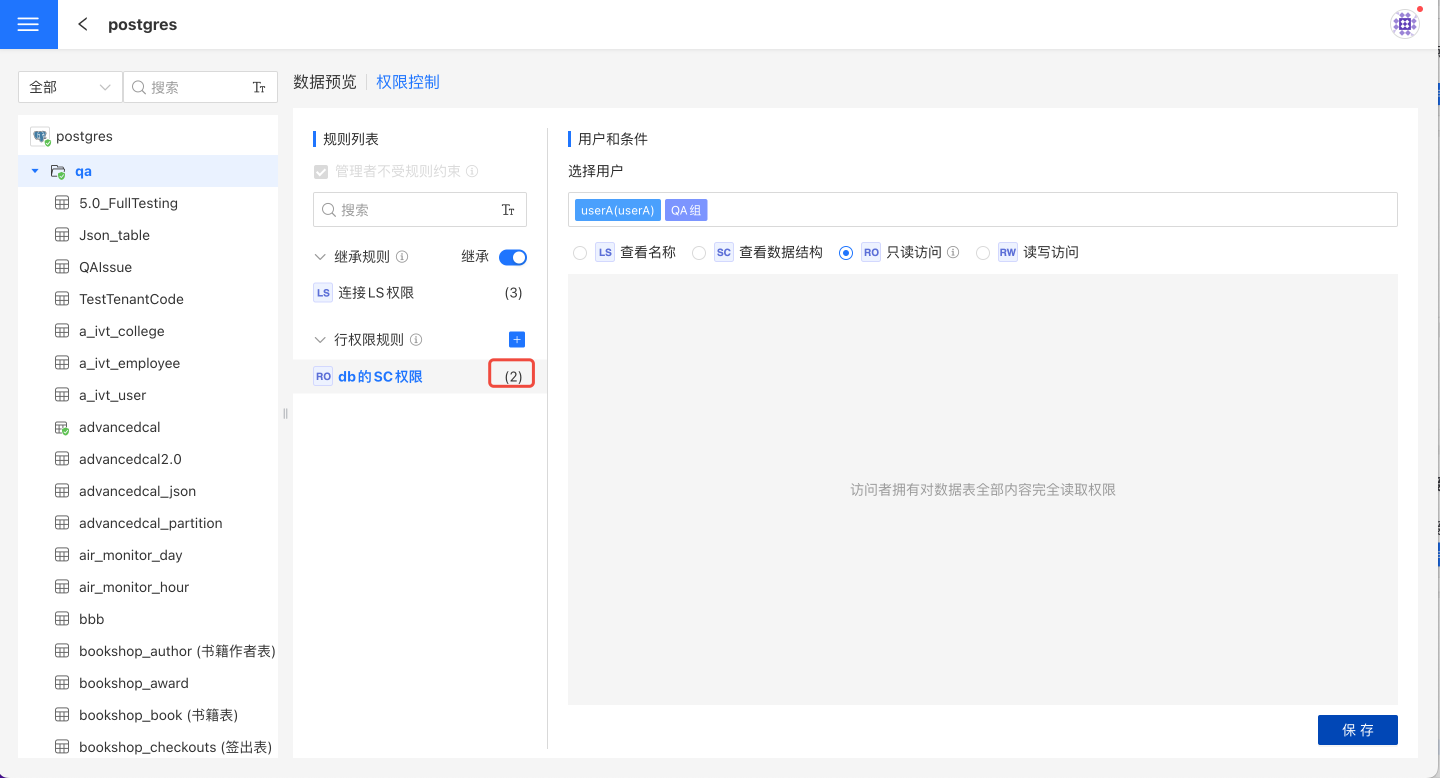Click the Tт icon in rule search box
This screenshot has height=778, width=1440.
click(x=508, y=210)
